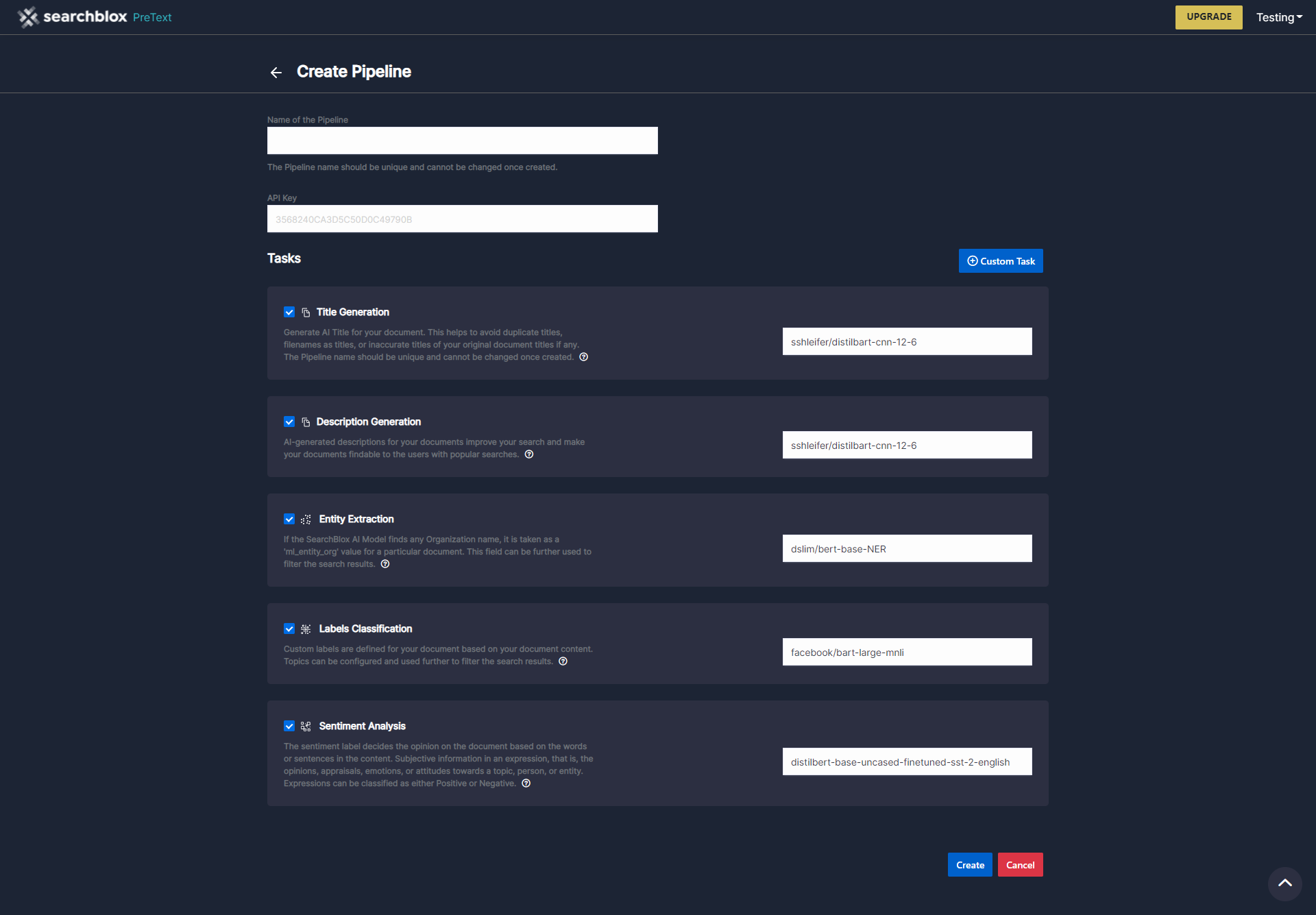Expand the Testing account dropdown menu
1316x915 pixels.
point(1281,17)
